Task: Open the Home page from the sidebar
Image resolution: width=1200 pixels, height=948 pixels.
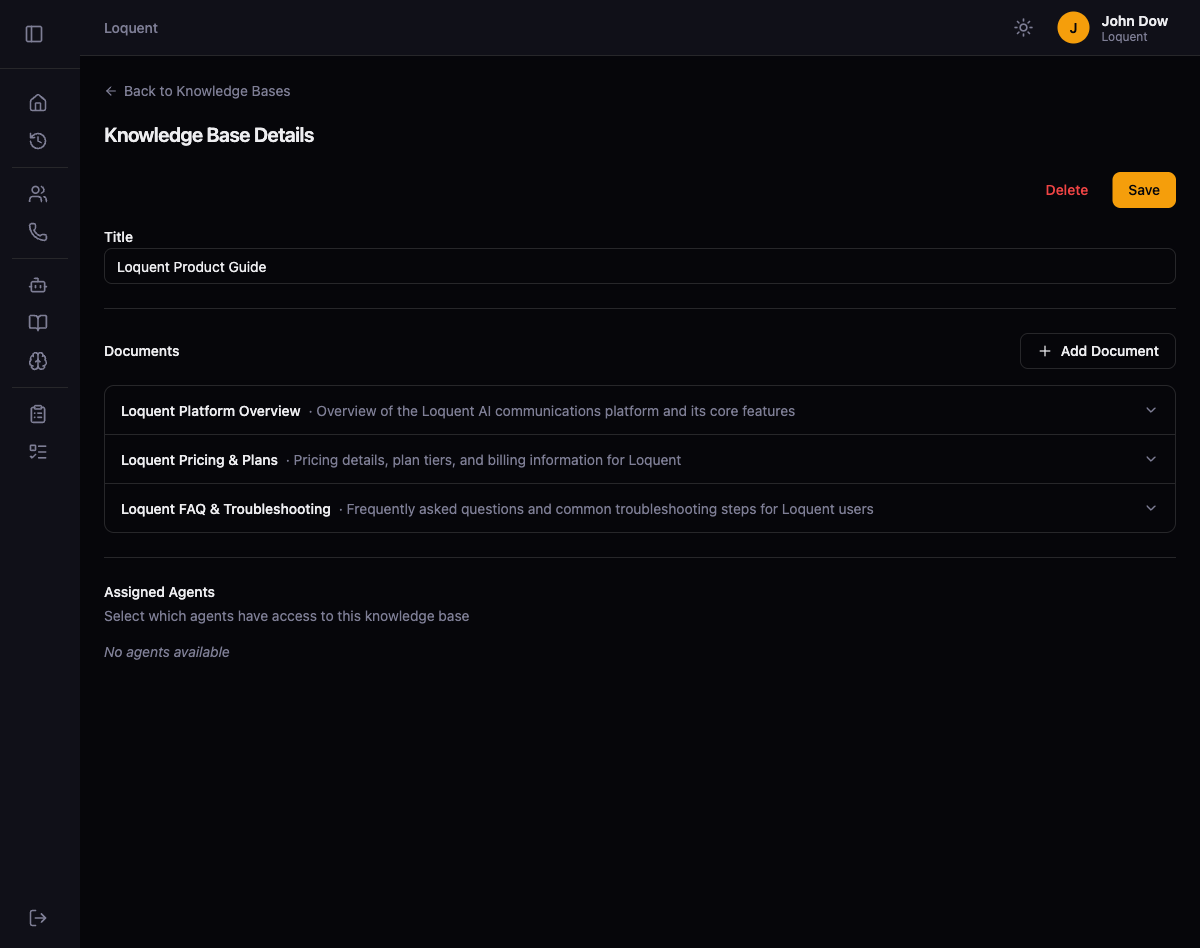Action: pyautogui.click(x=38, y=102)
